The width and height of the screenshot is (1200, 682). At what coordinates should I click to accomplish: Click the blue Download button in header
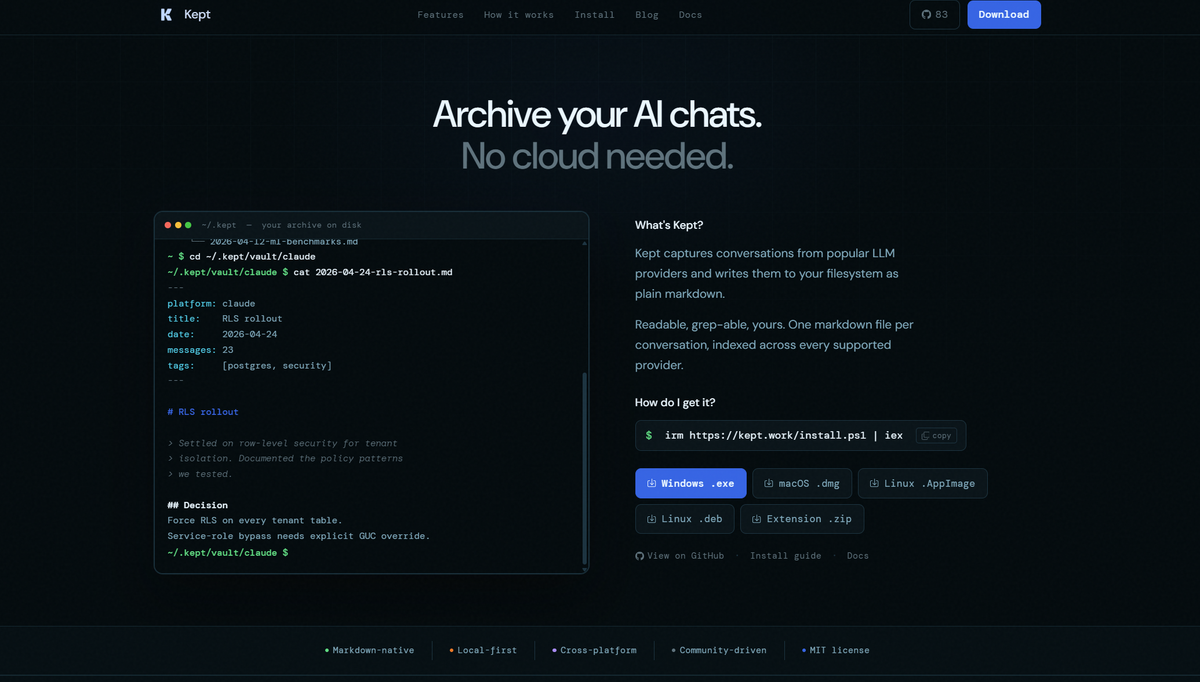1004,15
